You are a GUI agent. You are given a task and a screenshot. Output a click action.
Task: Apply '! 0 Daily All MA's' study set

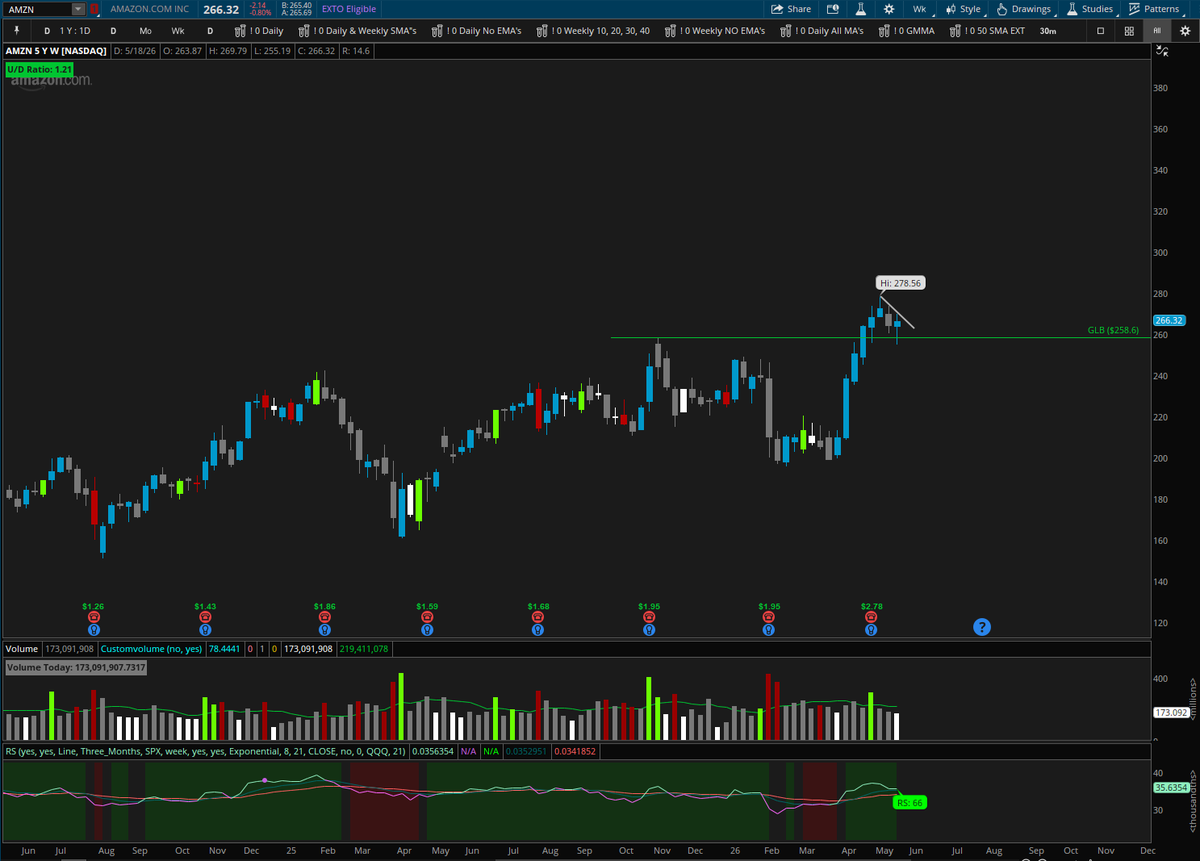[x=824, y=31]
